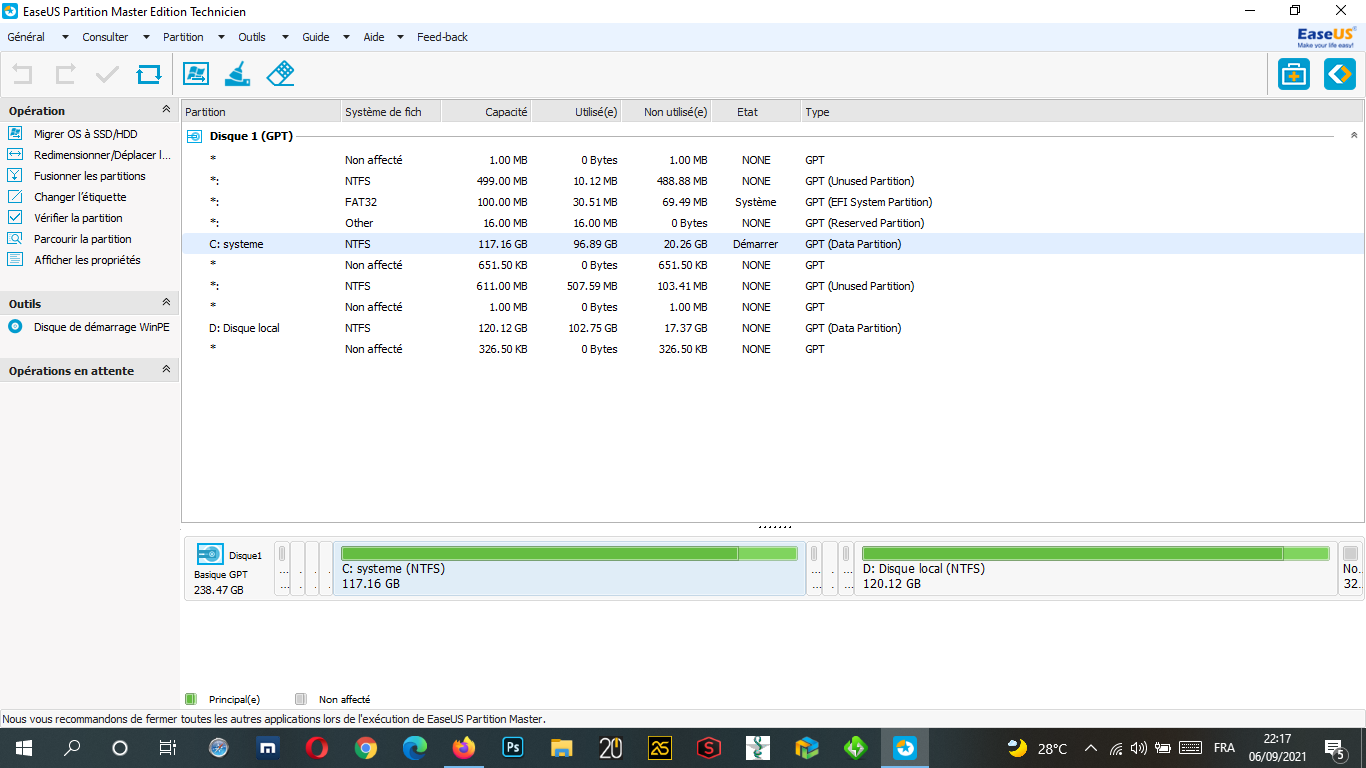
Task: Choose Vérifier la partition
Action: [x=78, y=218]
